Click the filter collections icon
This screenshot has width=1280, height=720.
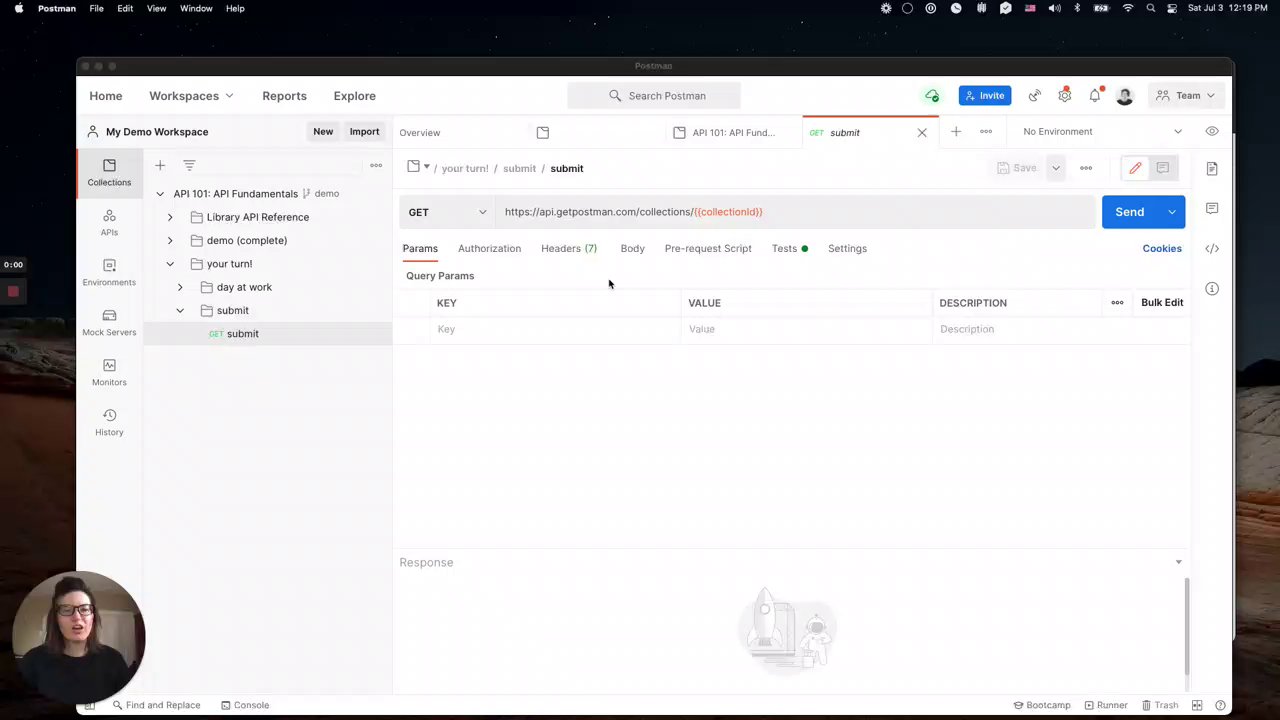tap(189, 165)
